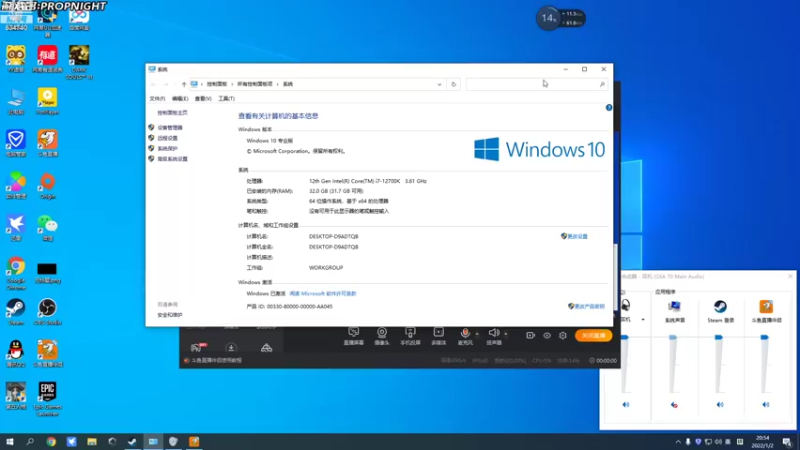Open the Tools menu in the System window
The image size is (800, 450).
[226, 98]
